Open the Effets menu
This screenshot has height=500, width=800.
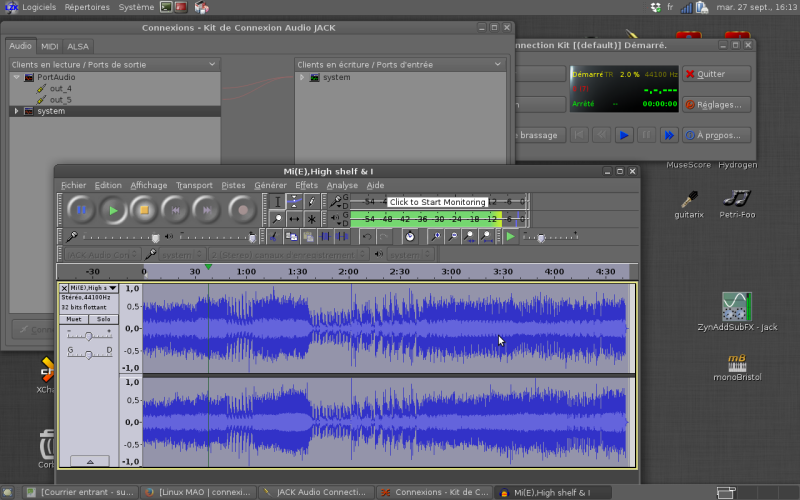[x=306, y=185]
